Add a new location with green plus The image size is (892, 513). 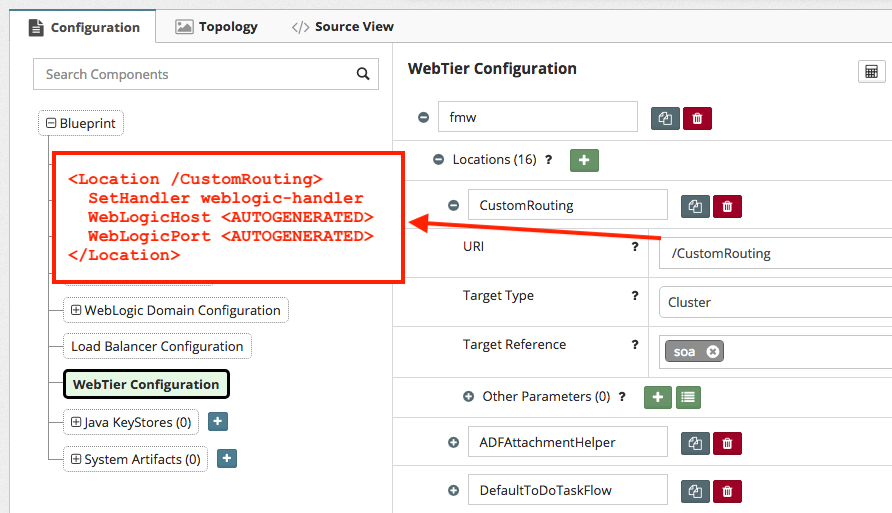[584, 160]
